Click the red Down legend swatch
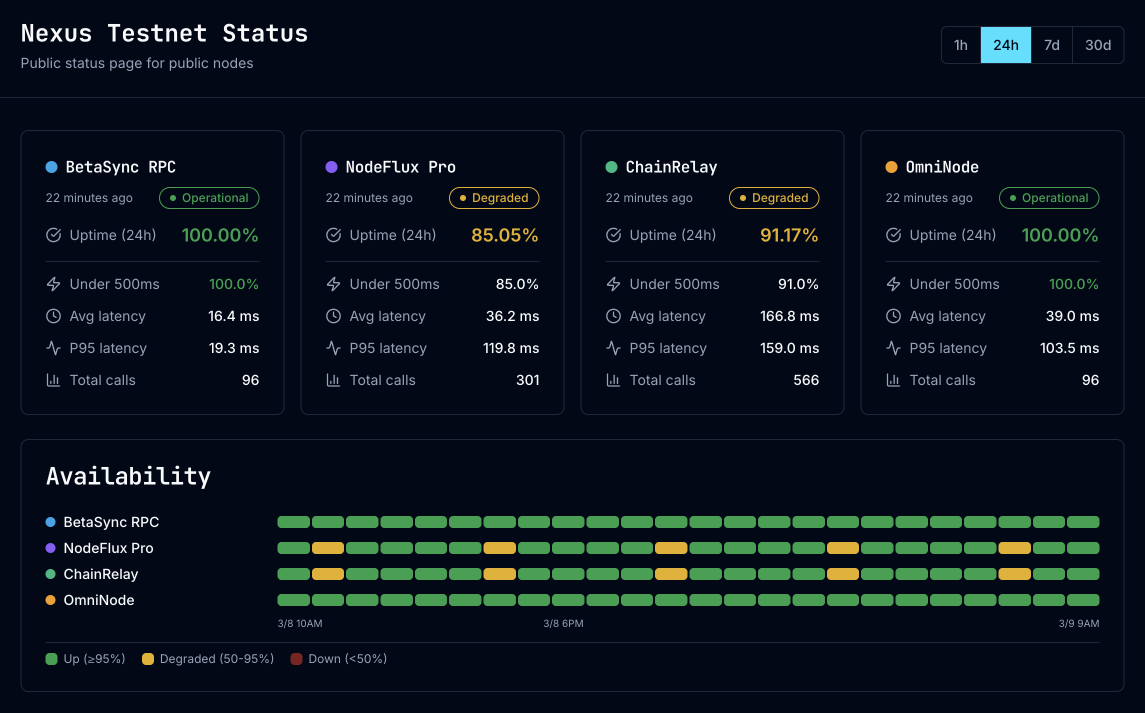Screen dimensions: 1145x713 pyautogui.click(x=296, y=659)
